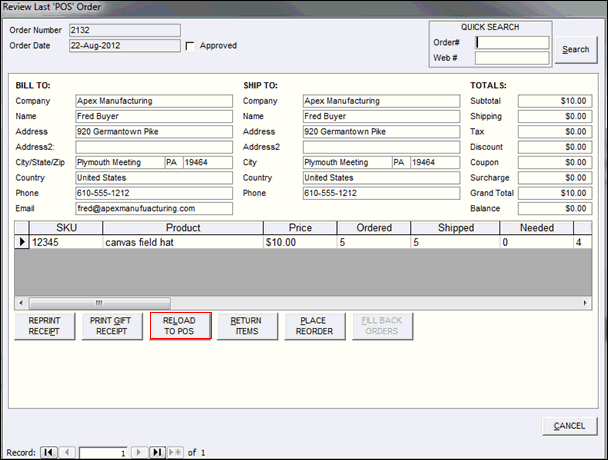This screenshot has height=460, width=608.
Task: Click previous record navigation arrow
Action: 67,452
